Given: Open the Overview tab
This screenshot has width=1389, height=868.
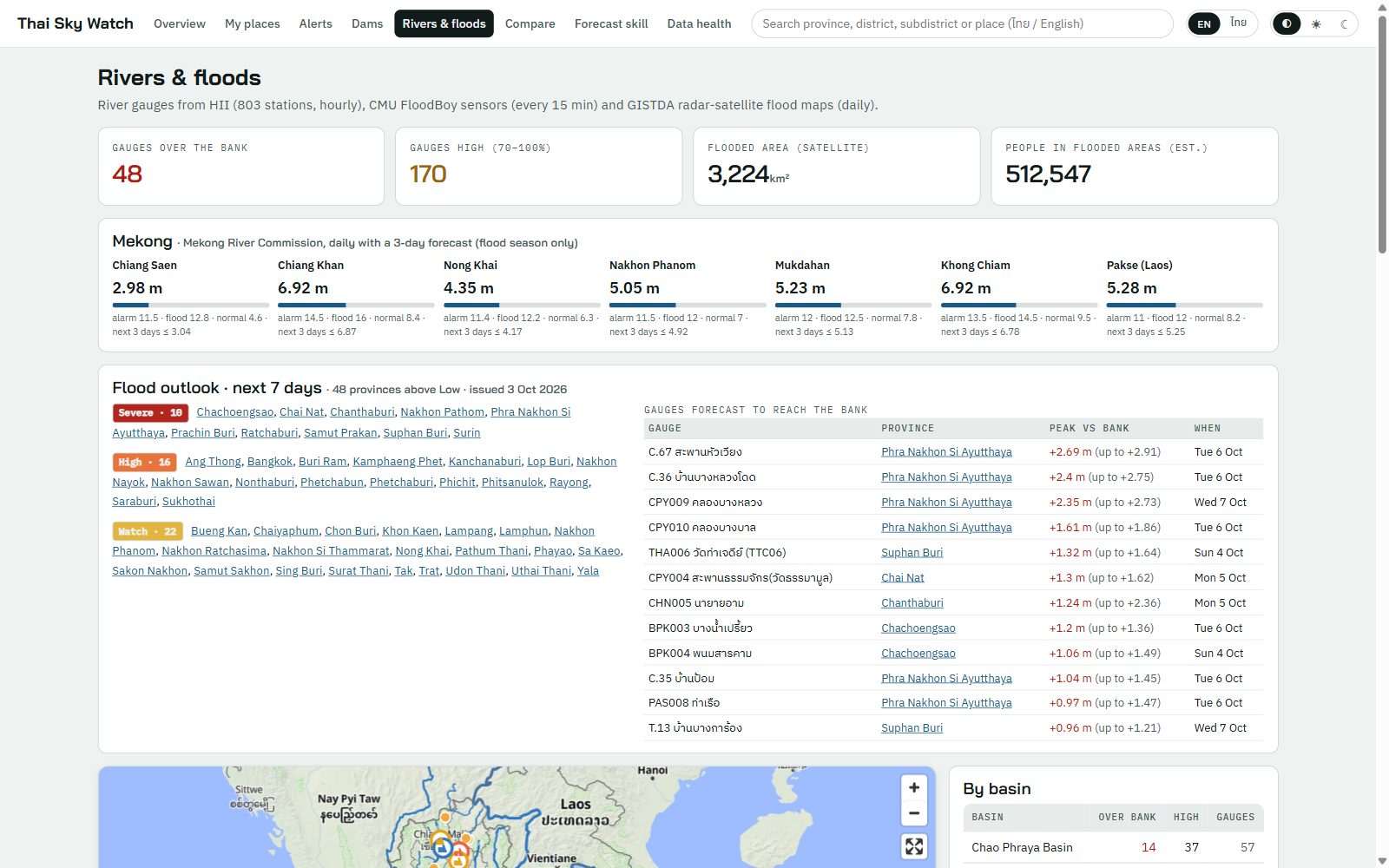Looking at the screenshot, I should pyautogui.click(x=180, y=23).
